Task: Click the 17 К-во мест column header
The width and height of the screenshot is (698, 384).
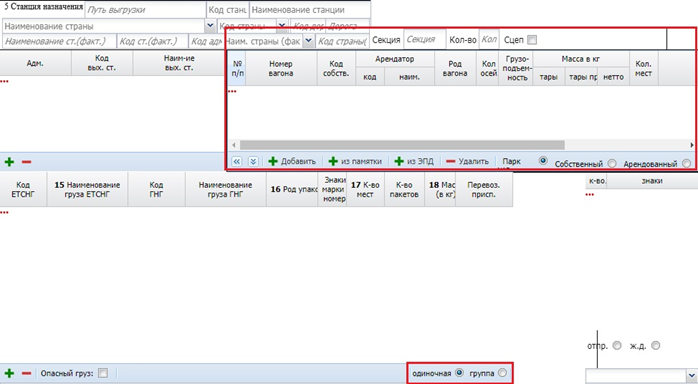Action: (365, 190)
